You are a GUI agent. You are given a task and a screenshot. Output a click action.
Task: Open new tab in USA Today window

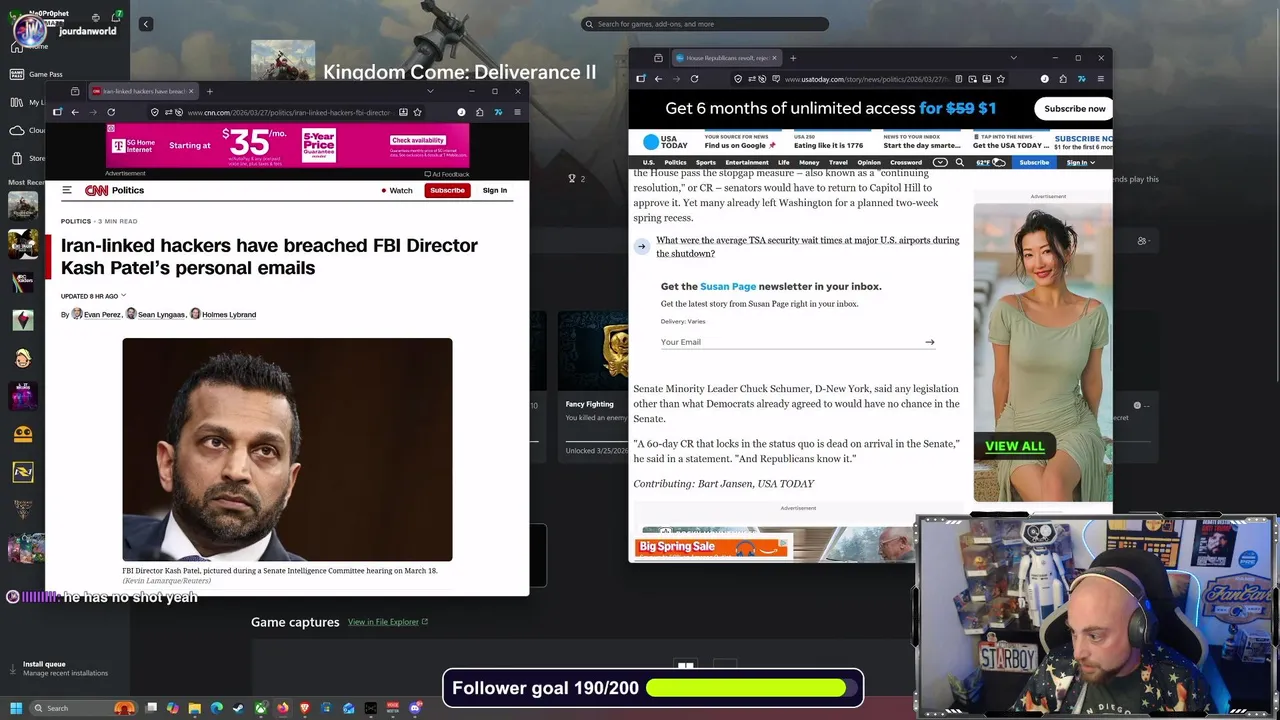click(793, 58)
